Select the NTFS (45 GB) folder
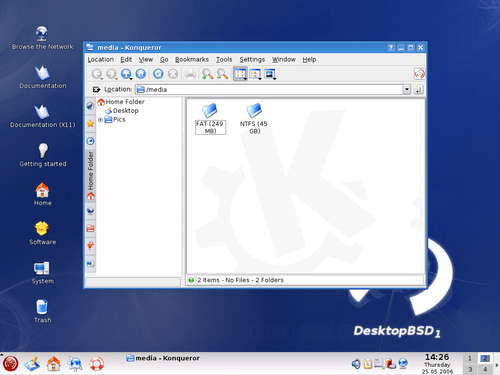Viewport: 500px width, 375px height. 254,119
